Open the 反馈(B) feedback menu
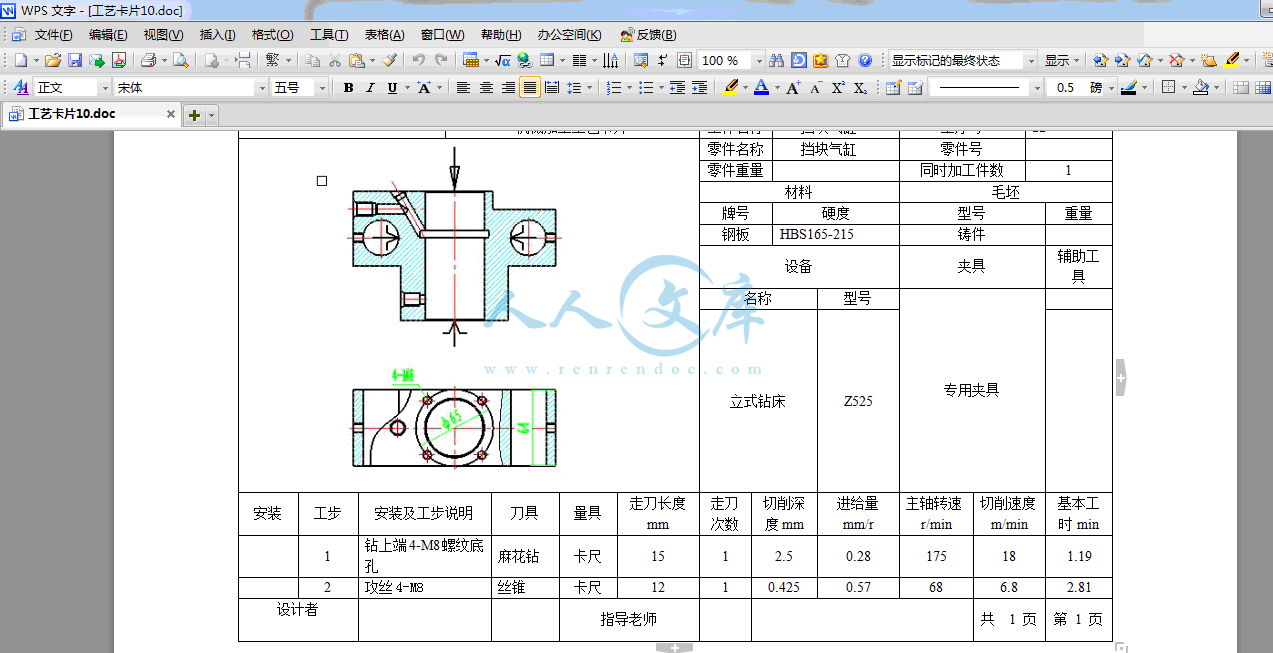1273x653 pixels. (x=648, y=34)
